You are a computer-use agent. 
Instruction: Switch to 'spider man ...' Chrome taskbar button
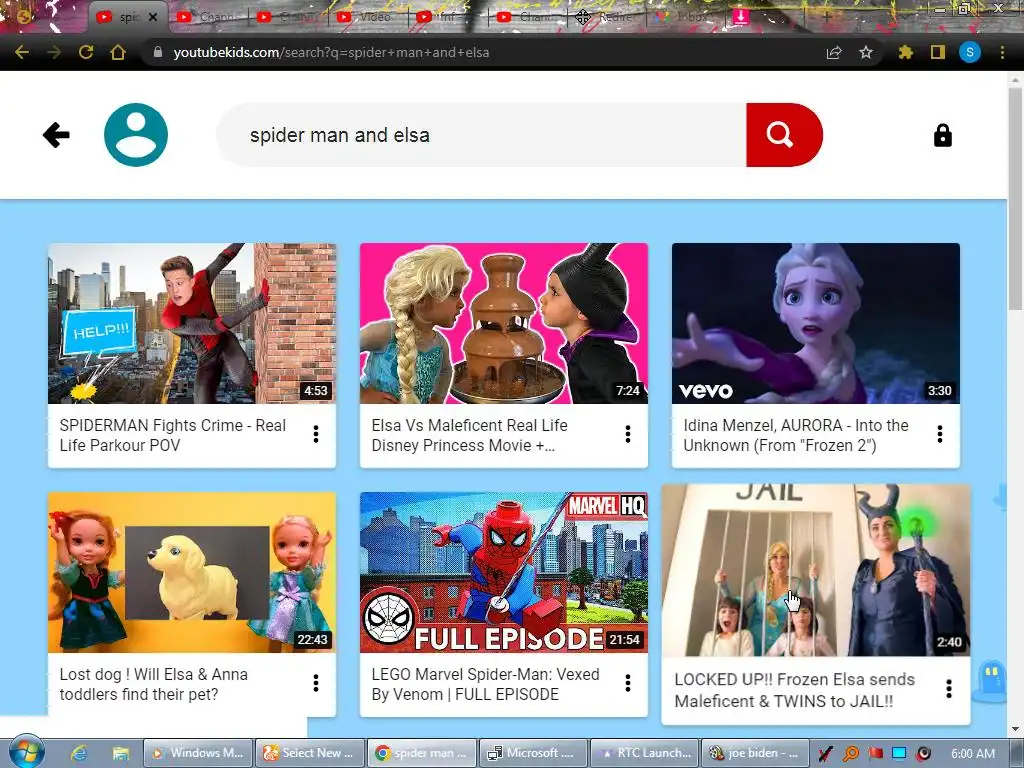[421, 753]
